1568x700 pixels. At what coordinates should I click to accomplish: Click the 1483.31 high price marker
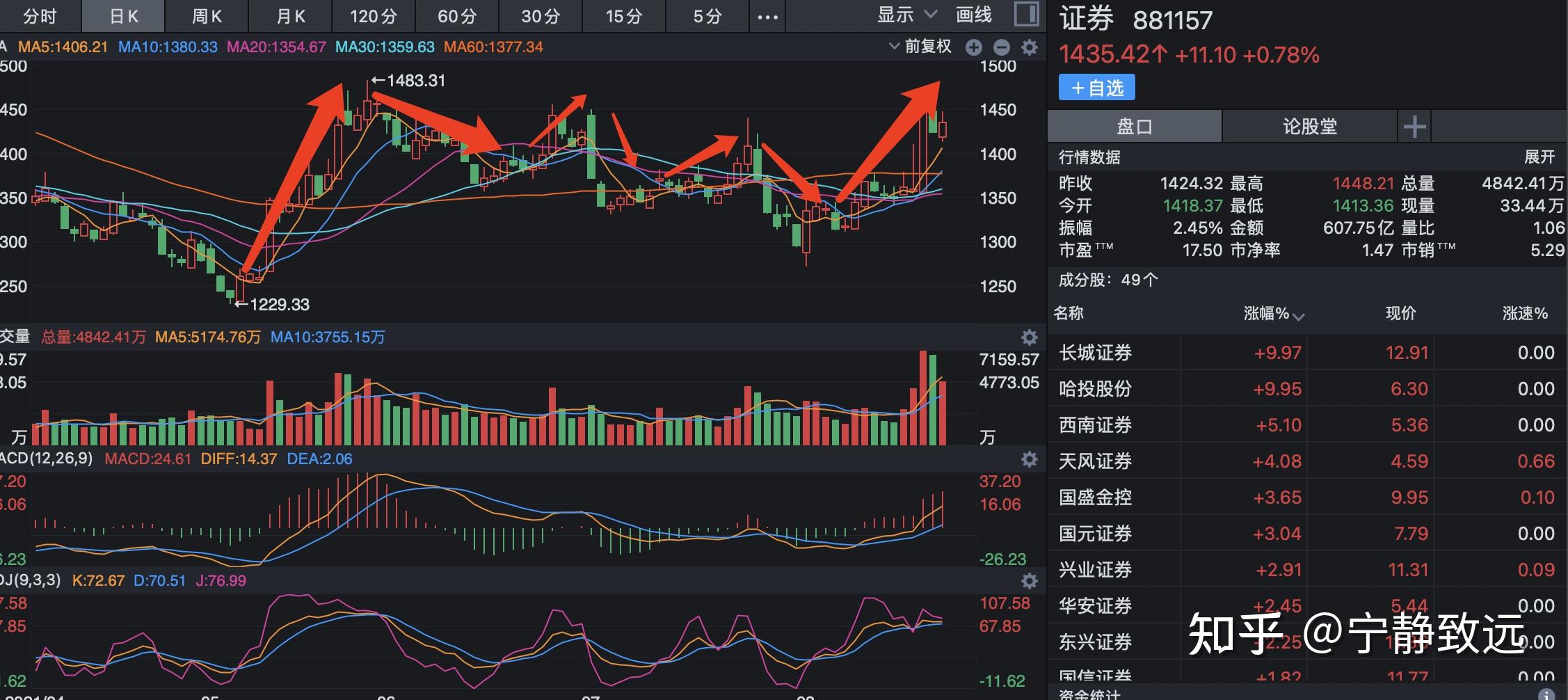(x=408, y=81)
